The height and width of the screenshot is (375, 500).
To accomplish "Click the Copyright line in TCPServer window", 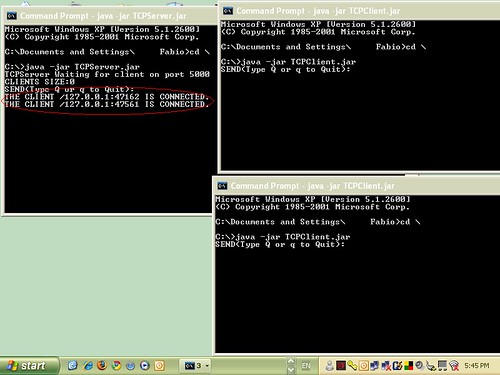I will (x=102, y=37).
